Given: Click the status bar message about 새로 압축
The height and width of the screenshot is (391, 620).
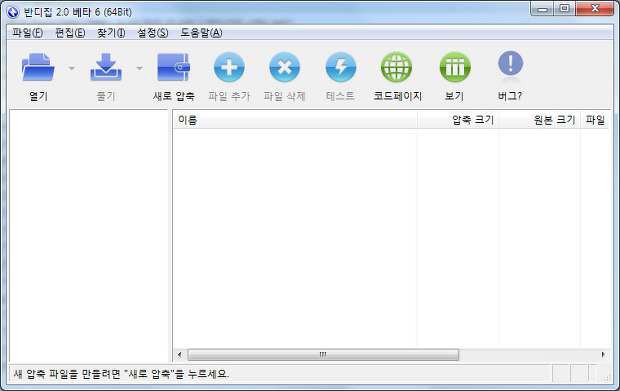Looking at the screenshot, I should [x=121, y=374].
